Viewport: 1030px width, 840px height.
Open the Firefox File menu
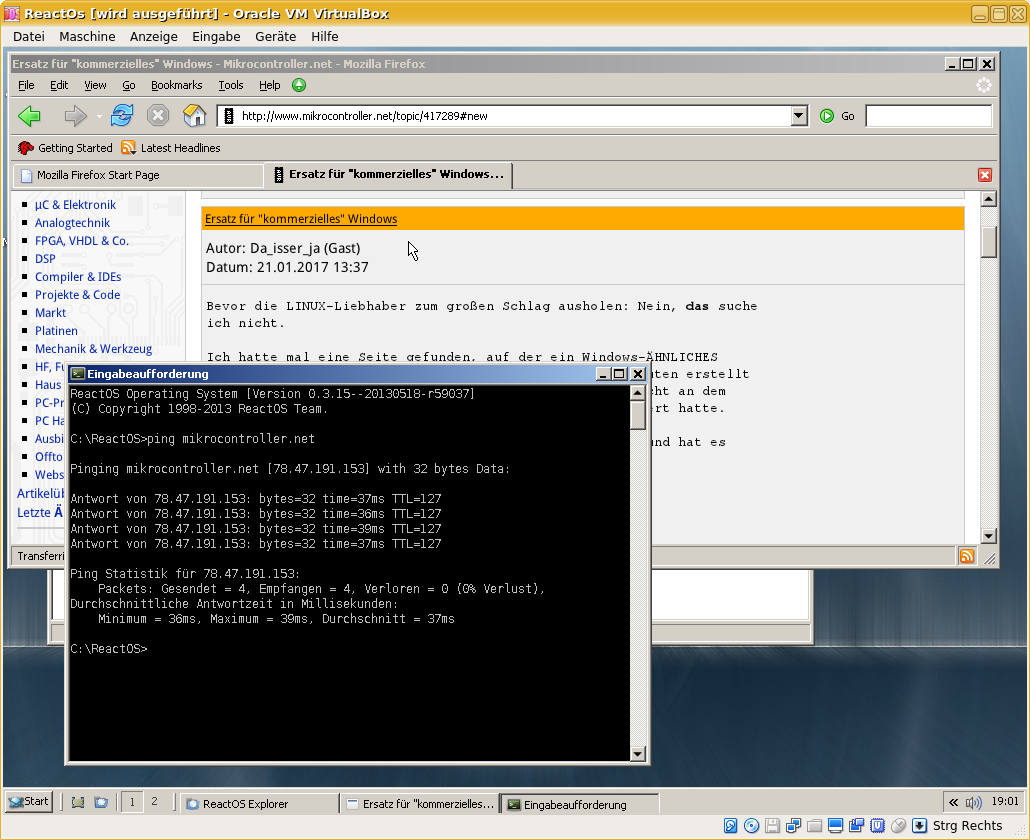coord(26,85)
